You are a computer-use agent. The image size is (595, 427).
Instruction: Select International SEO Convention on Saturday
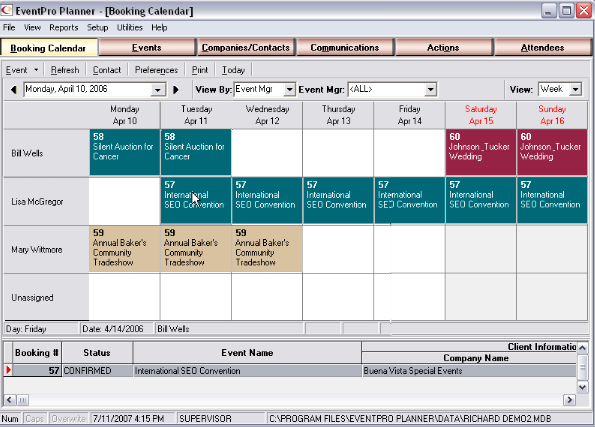481,200
